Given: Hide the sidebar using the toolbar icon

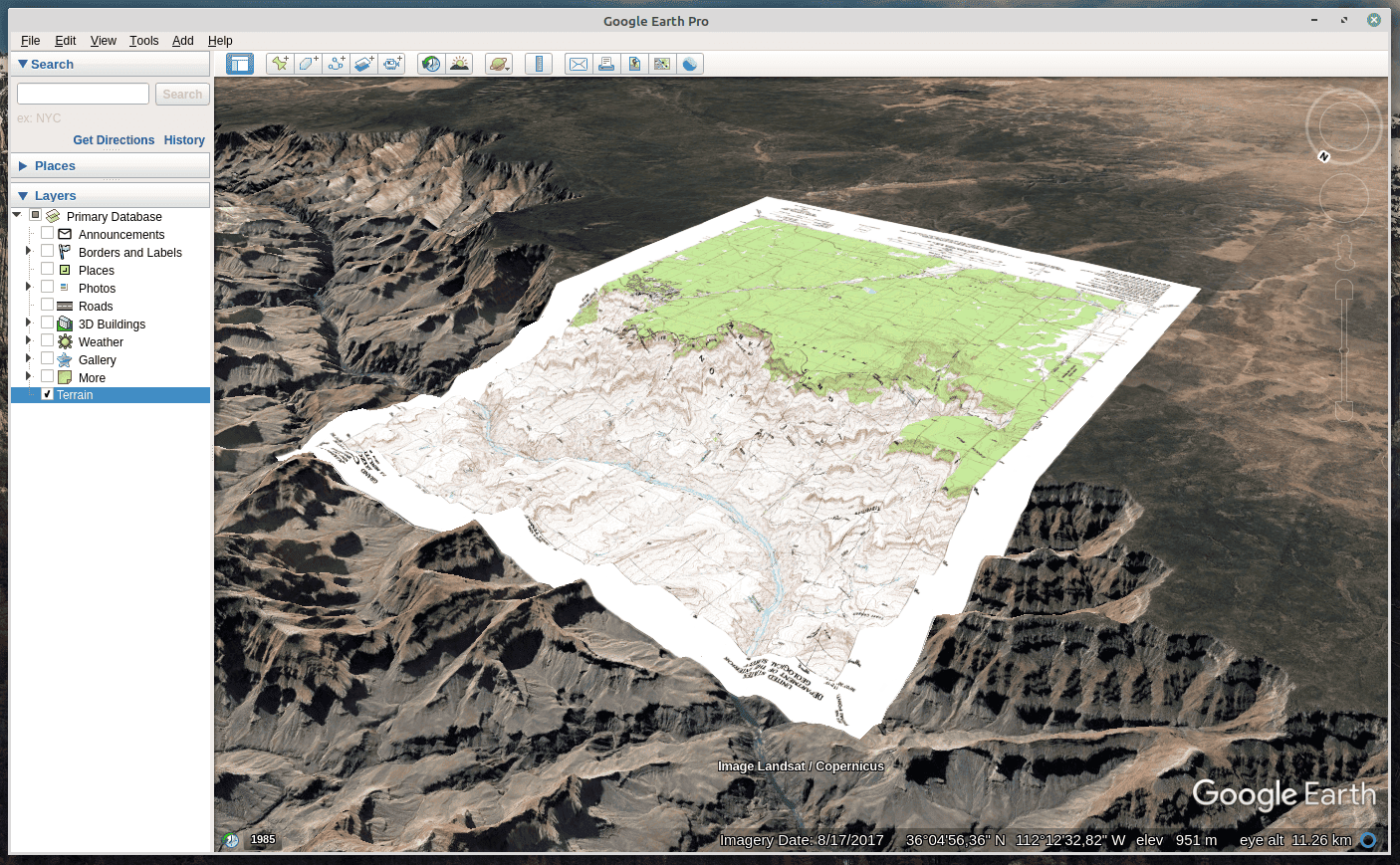Looking at the screenshot, I should point(239,63).
